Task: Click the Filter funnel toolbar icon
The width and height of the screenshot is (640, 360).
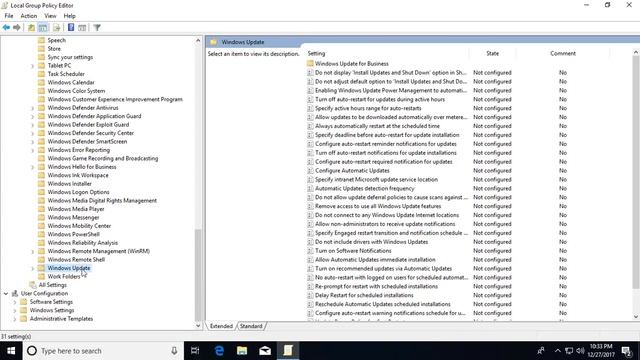Action: point(97,28)
